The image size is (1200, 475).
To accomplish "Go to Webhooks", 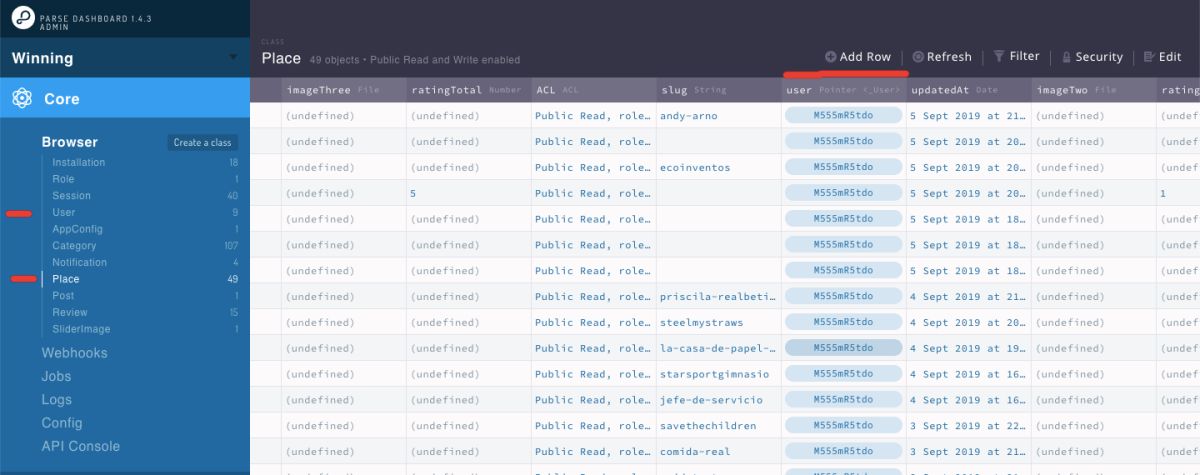I will [x=74, y=353].
